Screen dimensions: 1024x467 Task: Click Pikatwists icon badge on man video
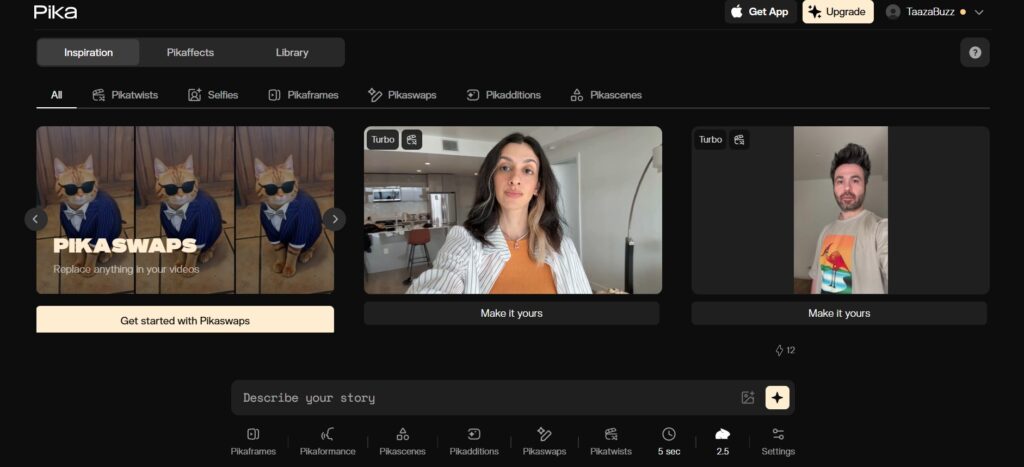739,139
